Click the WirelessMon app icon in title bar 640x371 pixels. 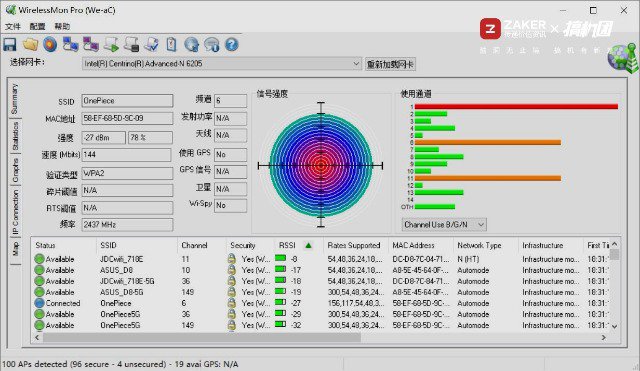[x=11, y=10]
